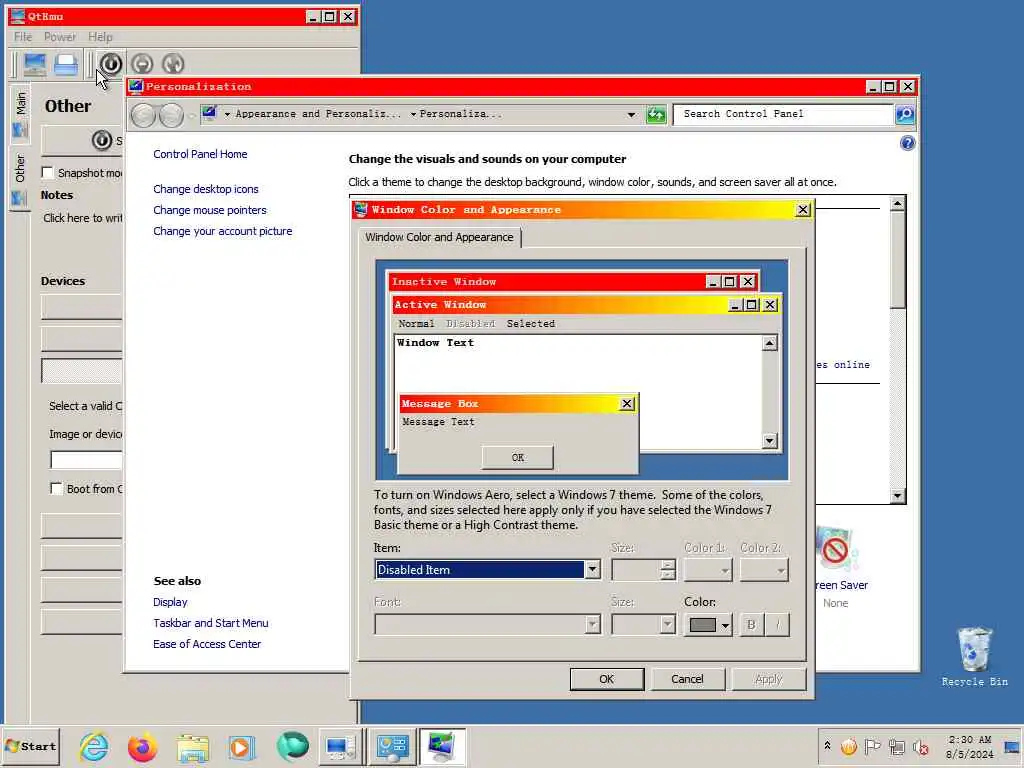Click the blue help question mark icon
Screen dimensions: 1024x768
[x=907, y=143]
